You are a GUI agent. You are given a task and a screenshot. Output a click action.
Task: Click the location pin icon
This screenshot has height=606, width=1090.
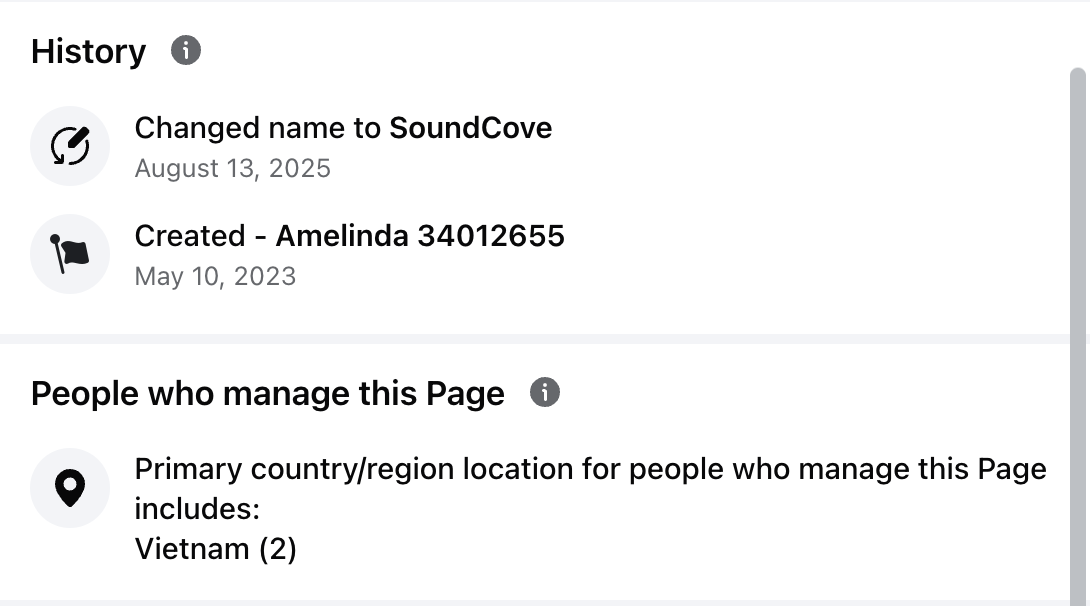69,488
